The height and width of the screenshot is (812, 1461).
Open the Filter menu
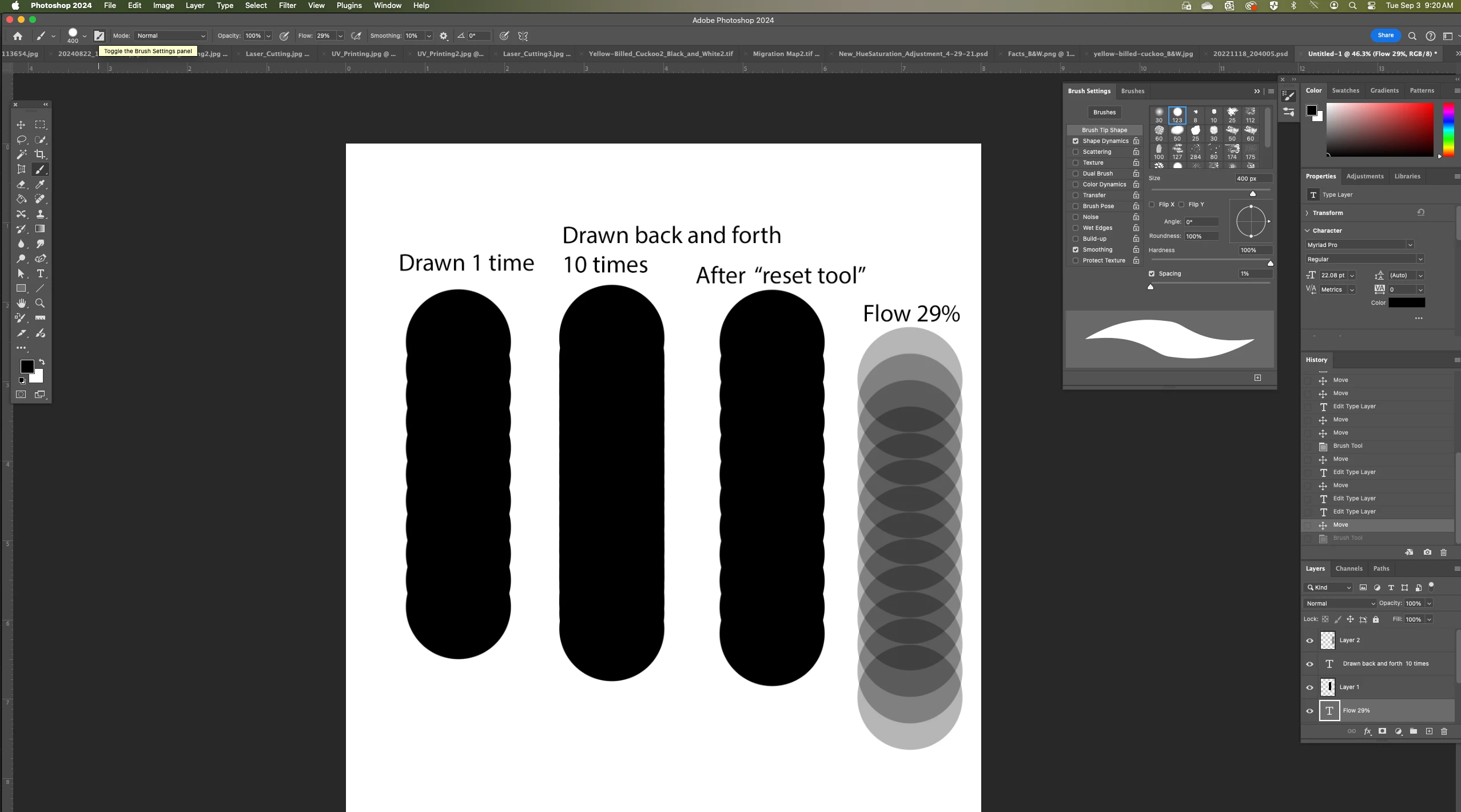287,6
